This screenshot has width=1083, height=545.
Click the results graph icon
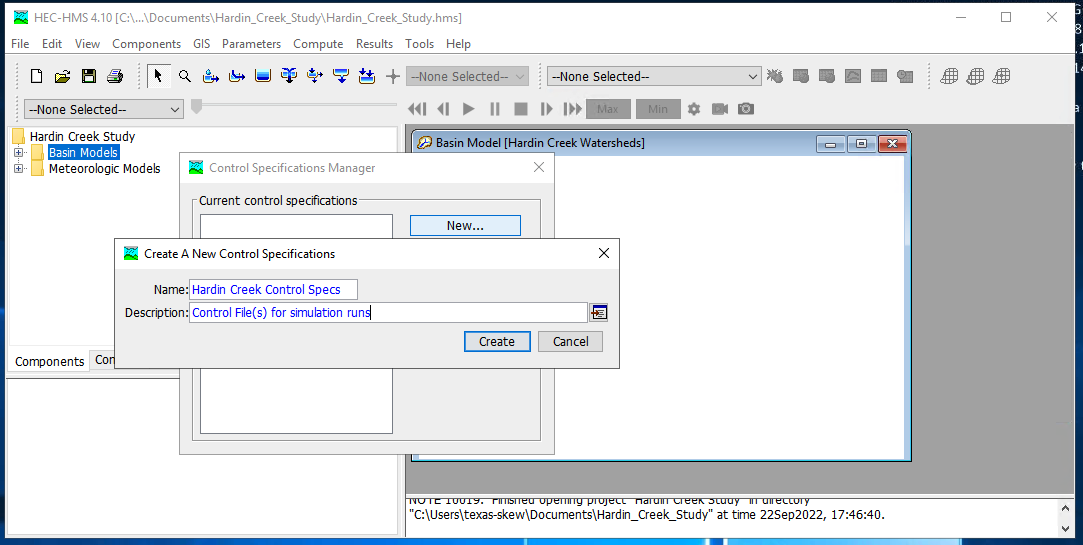click(x=853, y=77)
